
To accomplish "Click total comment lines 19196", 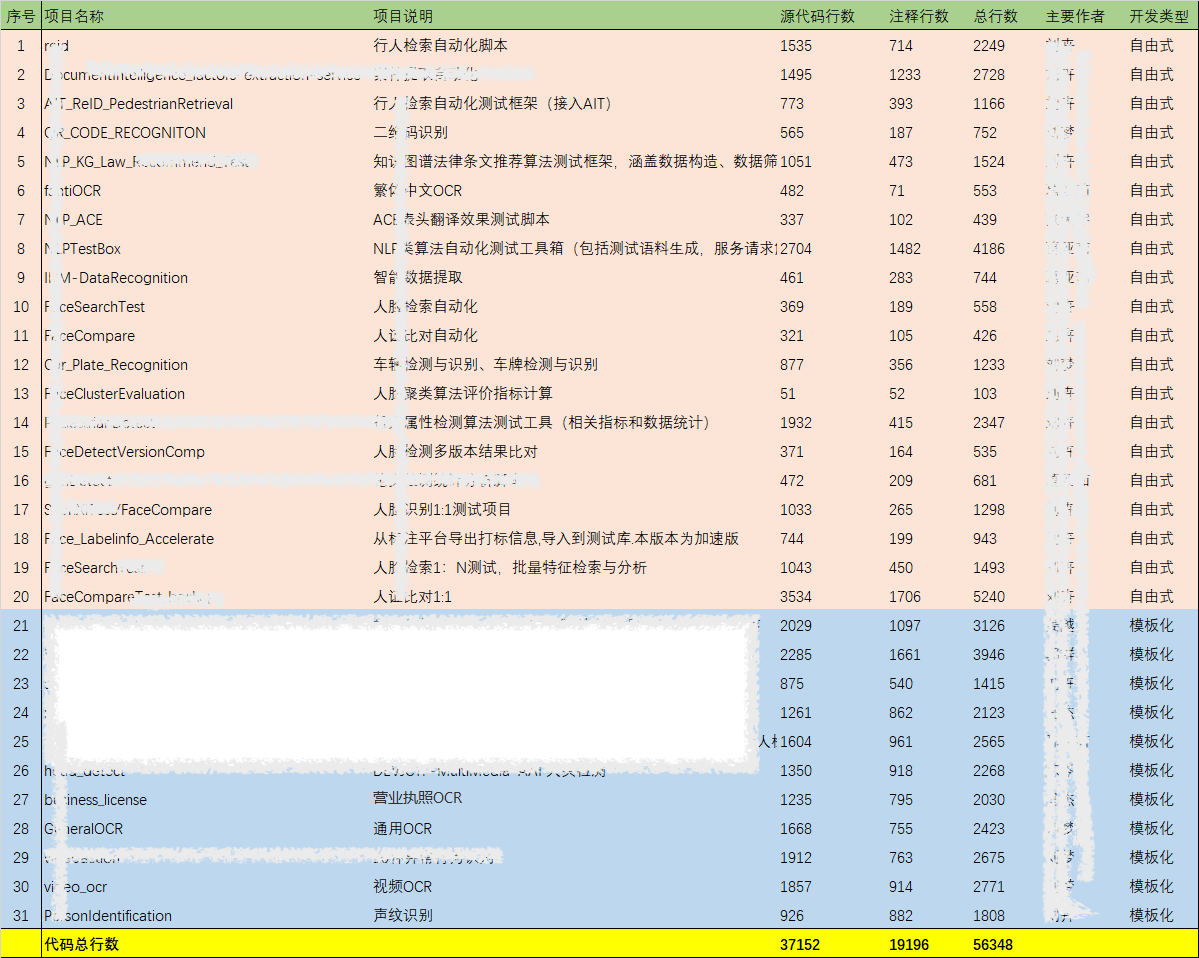I will pos(908,946).
